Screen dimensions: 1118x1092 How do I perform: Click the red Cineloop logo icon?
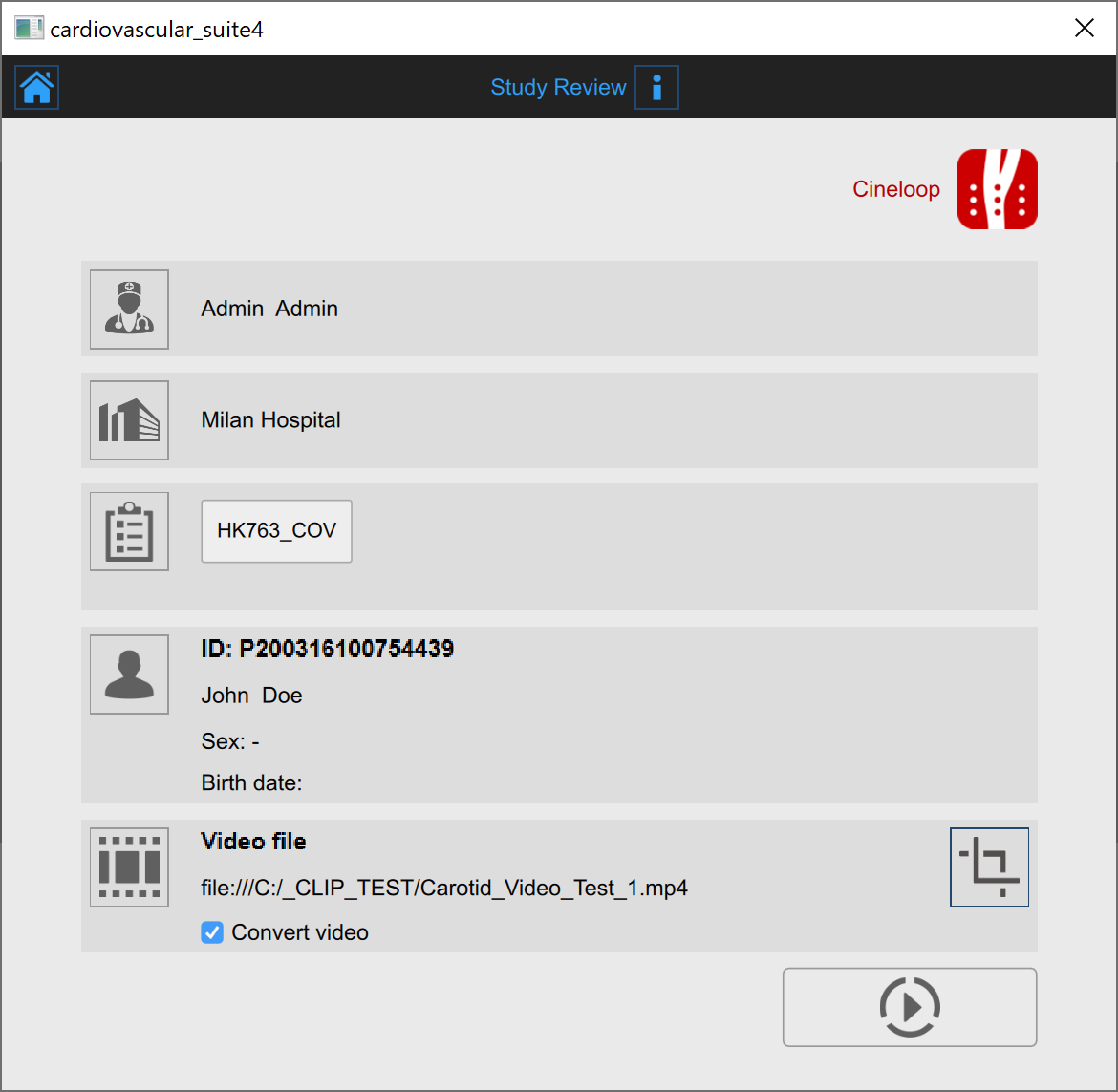click(997, 189)
